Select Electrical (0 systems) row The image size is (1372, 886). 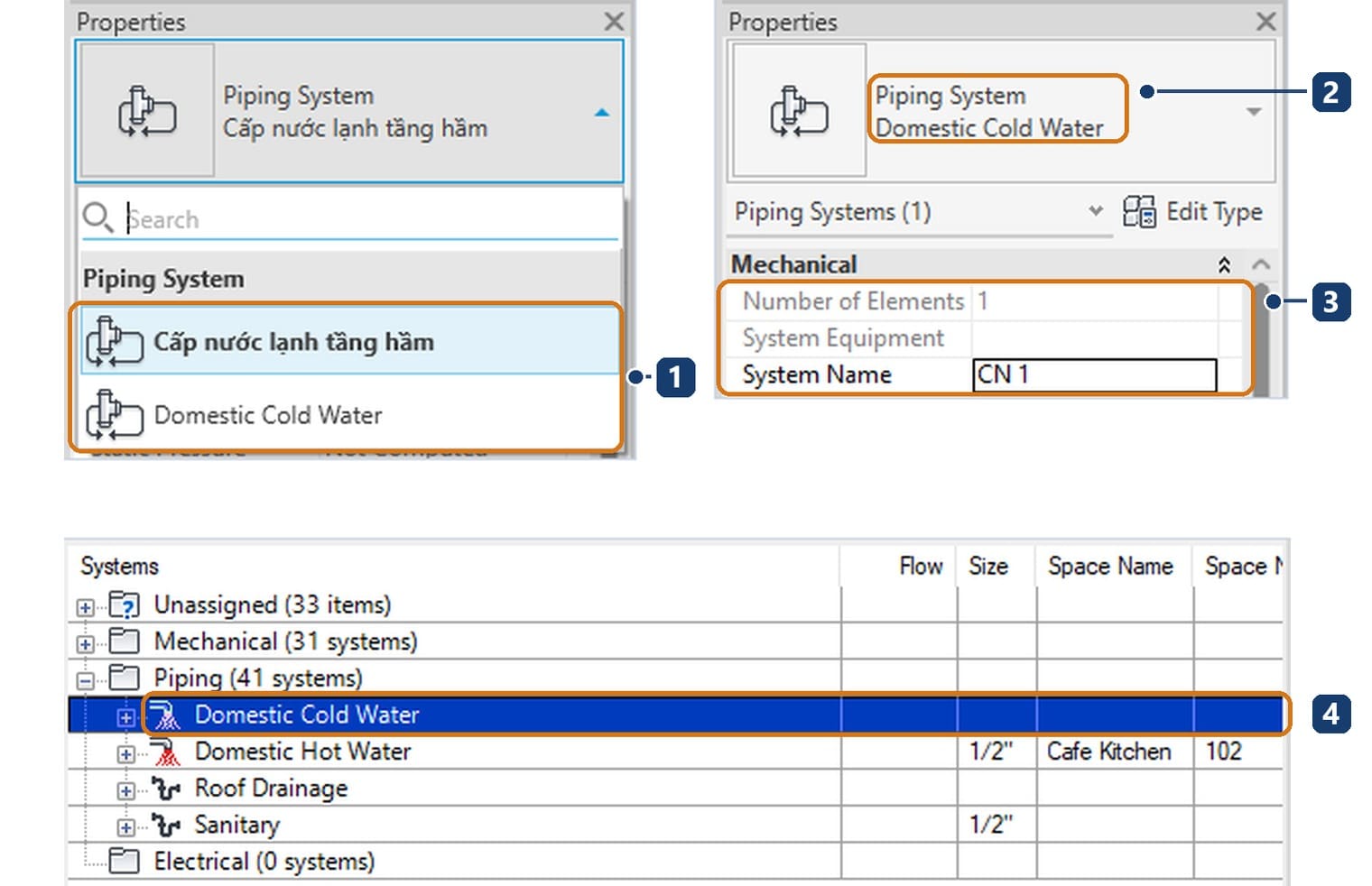coord(264,862)
